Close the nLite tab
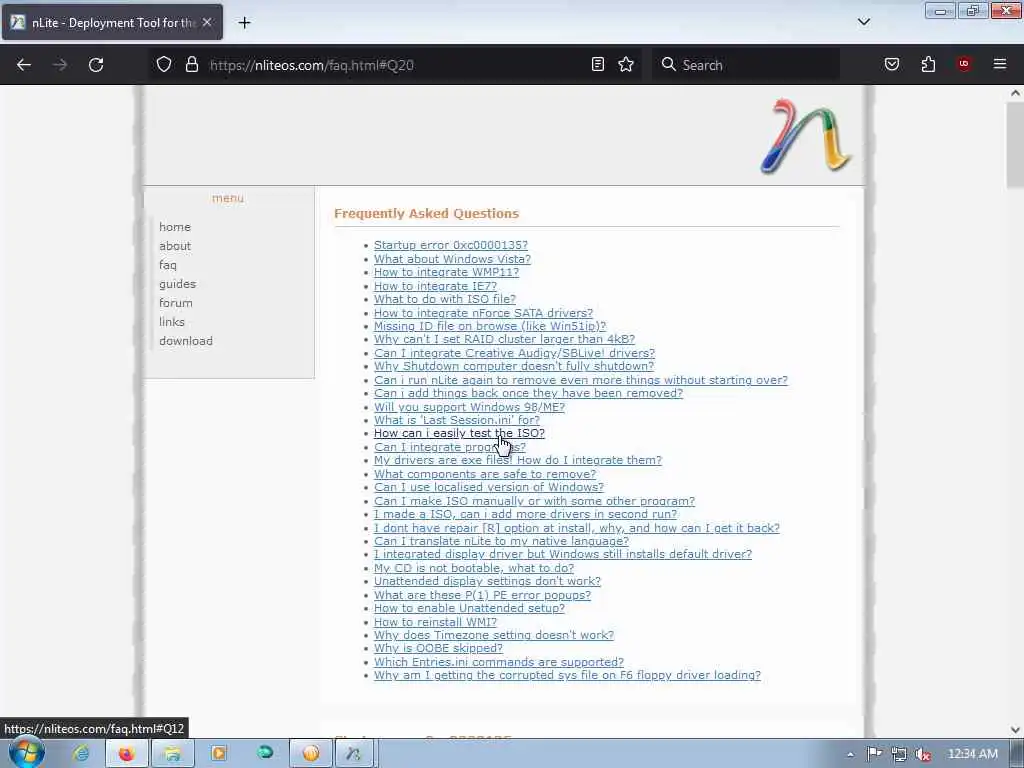The height and width of the screenshot is (768, 1024). (x=207, y=22)
